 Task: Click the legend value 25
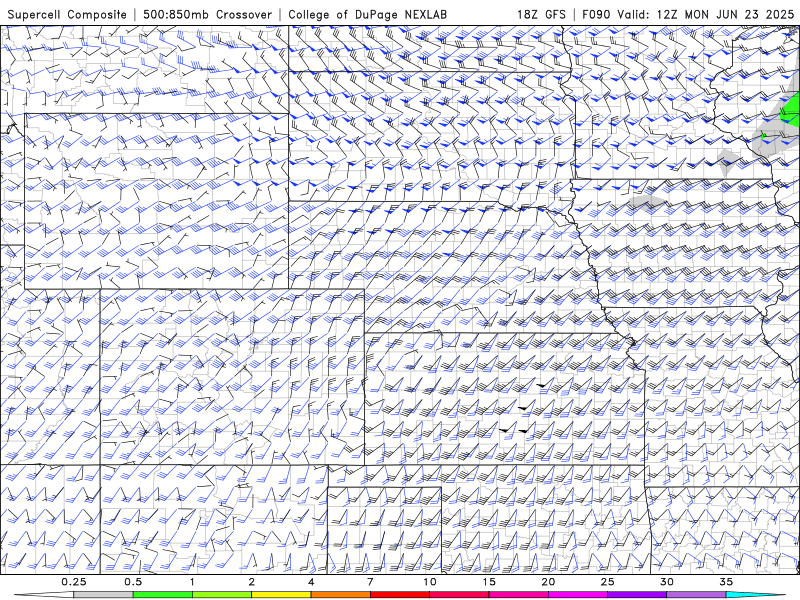pyautogui.click(x=607, y=582)
